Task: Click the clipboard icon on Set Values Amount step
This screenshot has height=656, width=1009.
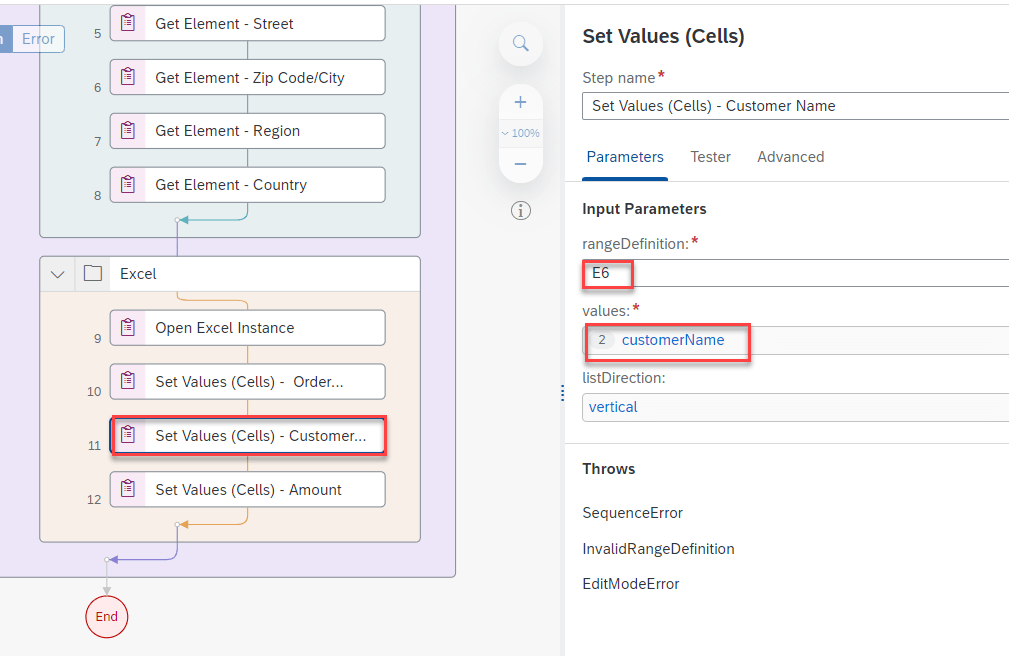Action: pos(128,490)
